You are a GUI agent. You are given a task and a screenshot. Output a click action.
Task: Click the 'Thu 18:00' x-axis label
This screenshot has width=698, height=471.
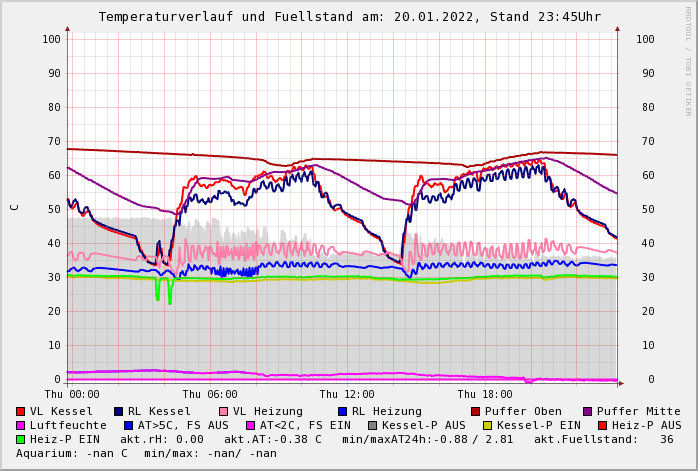tap(485, 394)
